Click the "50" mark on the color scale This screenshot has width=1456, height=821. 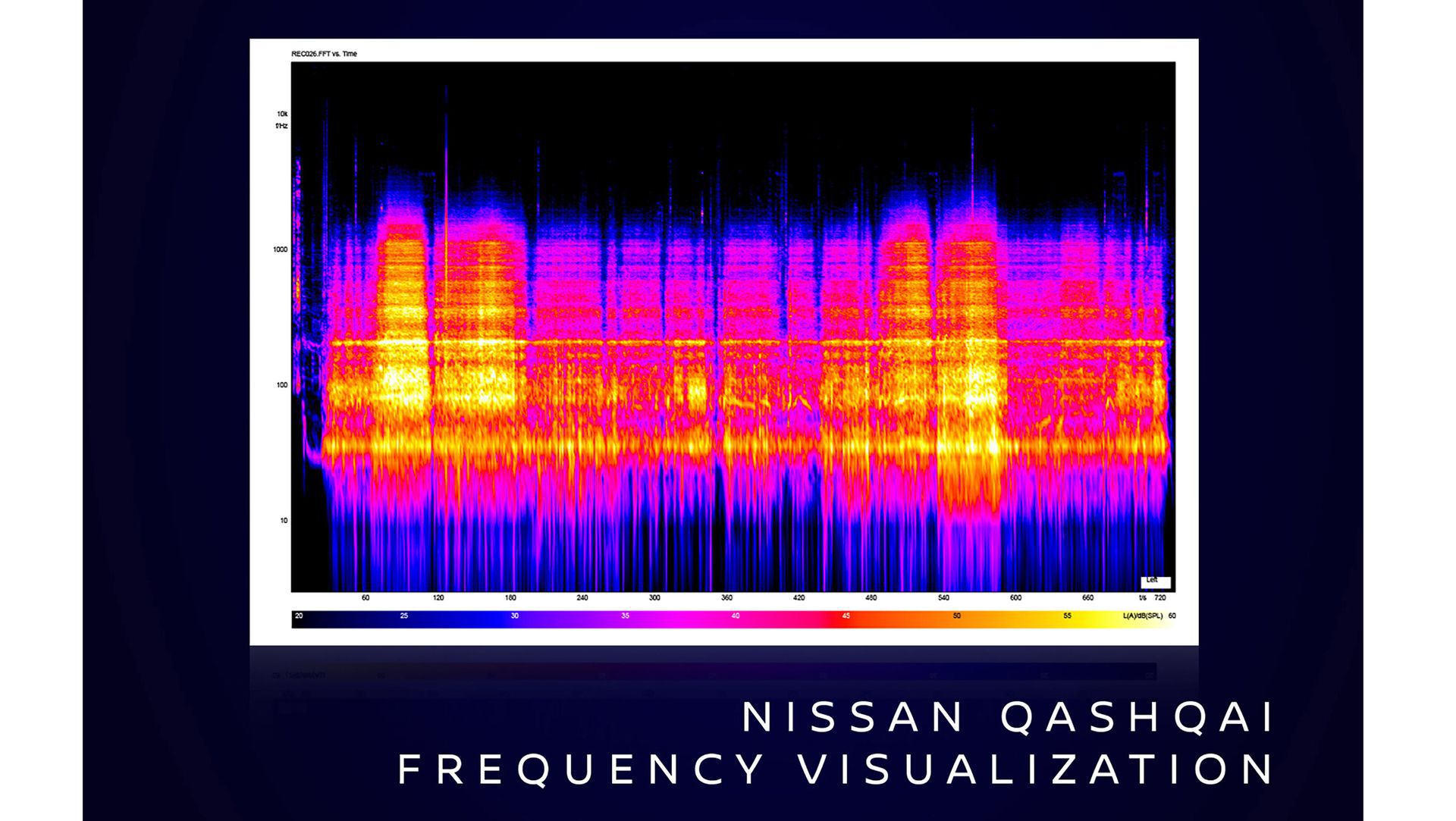956,616
